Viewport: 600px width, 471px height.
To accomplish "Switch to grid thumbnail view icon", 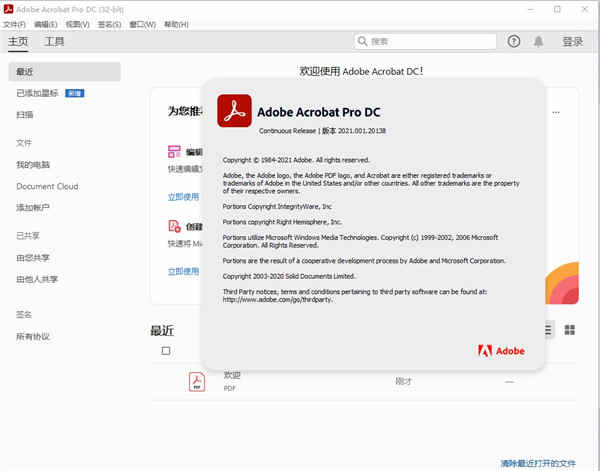I will 570,330.
